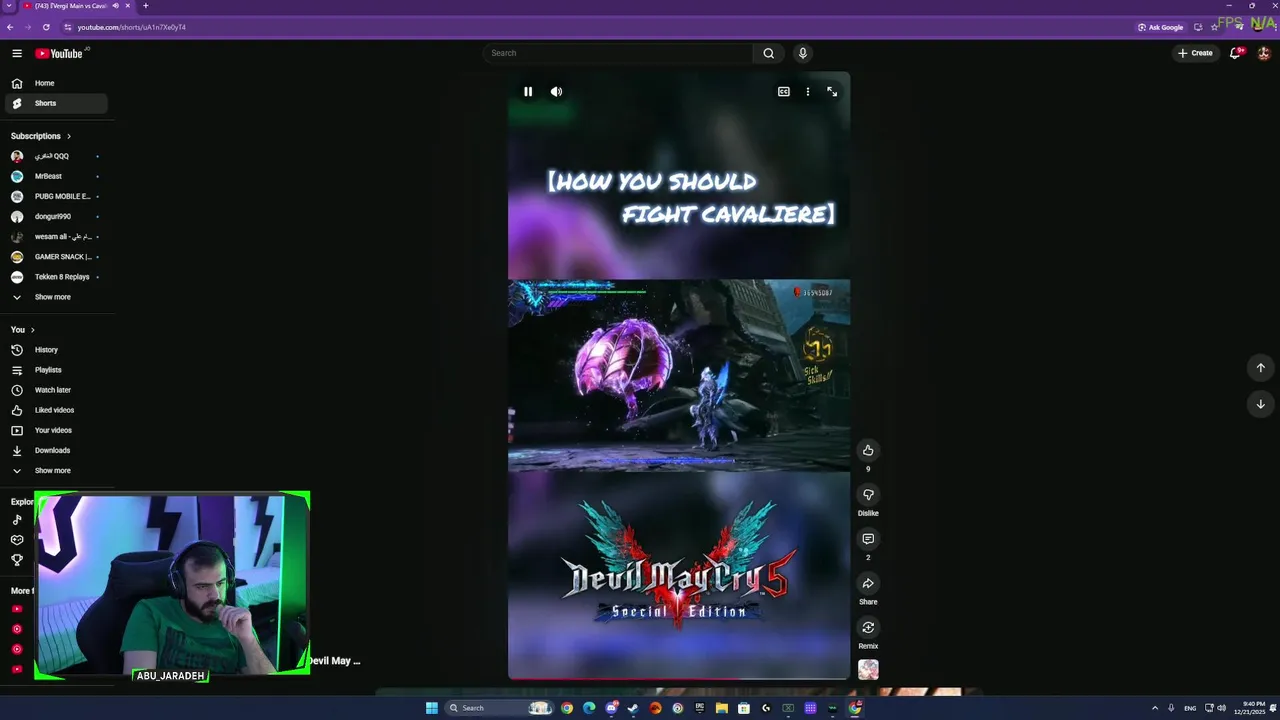Open History in sidebar

pyautogui.click(x=56, y=350)
